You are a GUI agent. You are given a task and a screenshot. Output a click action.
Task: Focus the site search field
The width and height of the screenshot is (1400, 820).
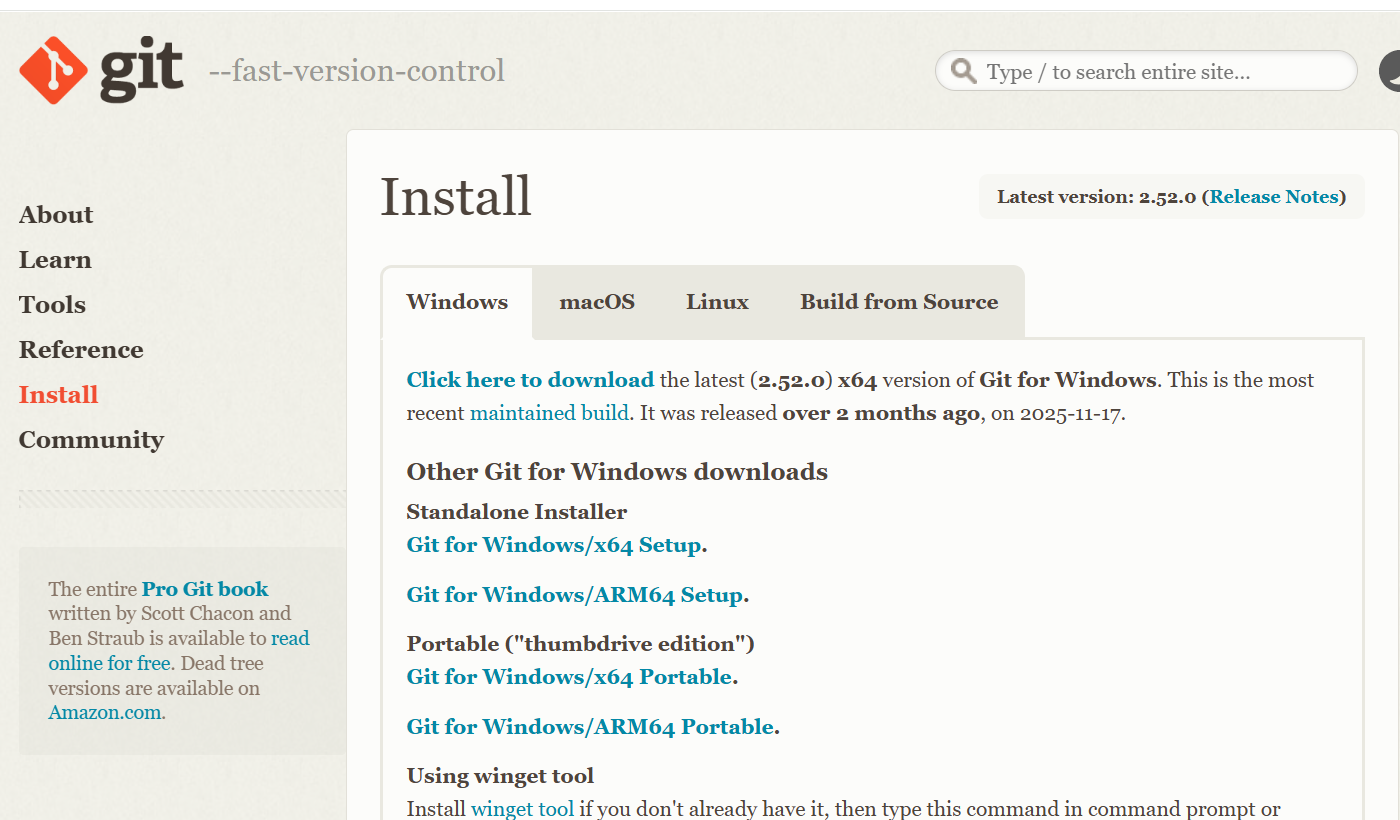[x=1146, y=71]
